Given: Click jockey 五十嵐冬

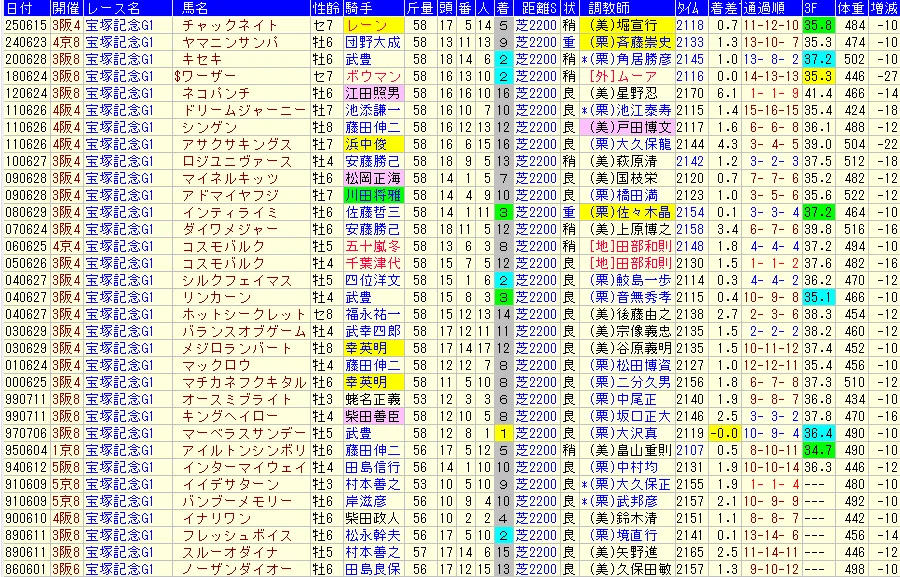Looking at the screenshot, I should pos(373,246).
